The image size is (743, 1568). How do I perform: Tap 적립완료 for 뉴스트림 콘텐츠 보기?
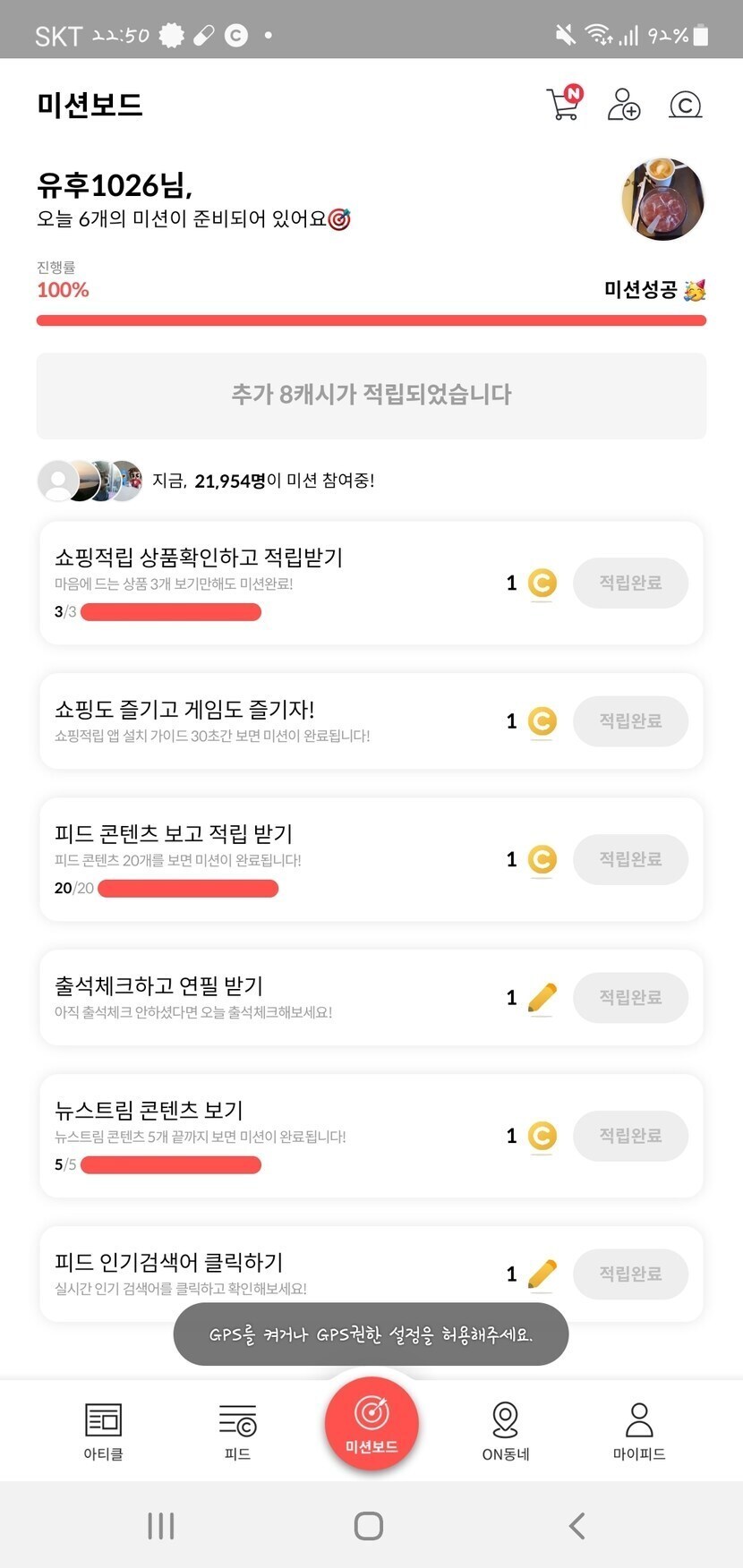tap(630, 1136)
